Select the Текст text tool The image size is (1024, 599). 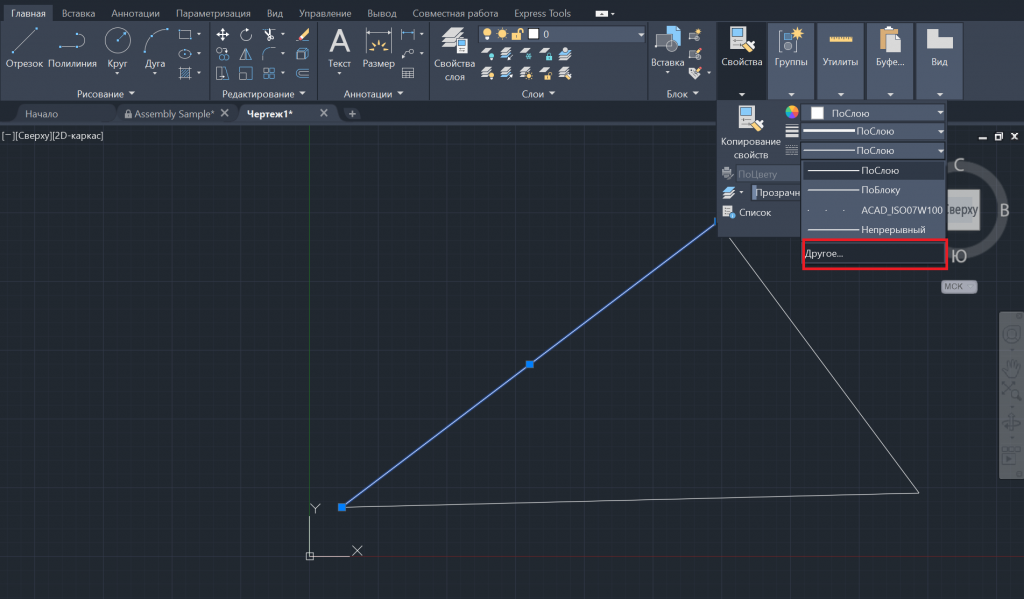(339, 48)
